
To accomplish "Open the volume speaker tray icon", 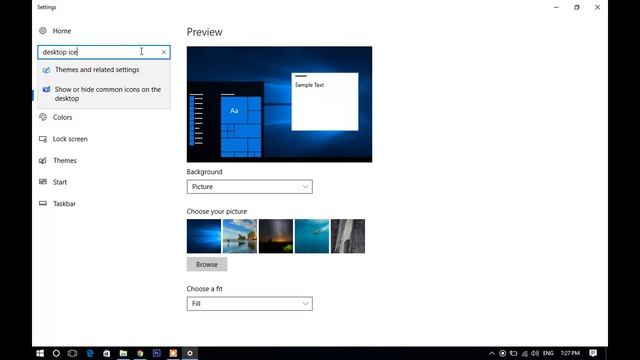I will (x=535, y=353).
